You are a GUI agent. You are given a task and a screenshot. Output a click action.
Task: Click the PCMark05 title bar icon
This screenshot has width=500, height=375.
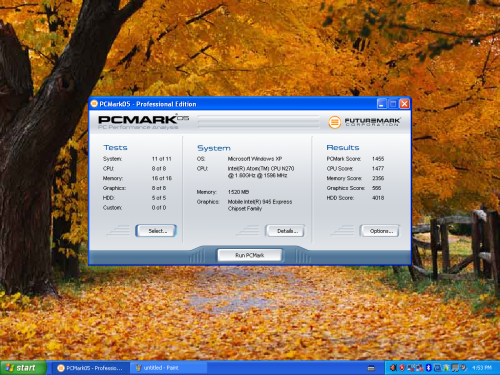click(94, 104)
